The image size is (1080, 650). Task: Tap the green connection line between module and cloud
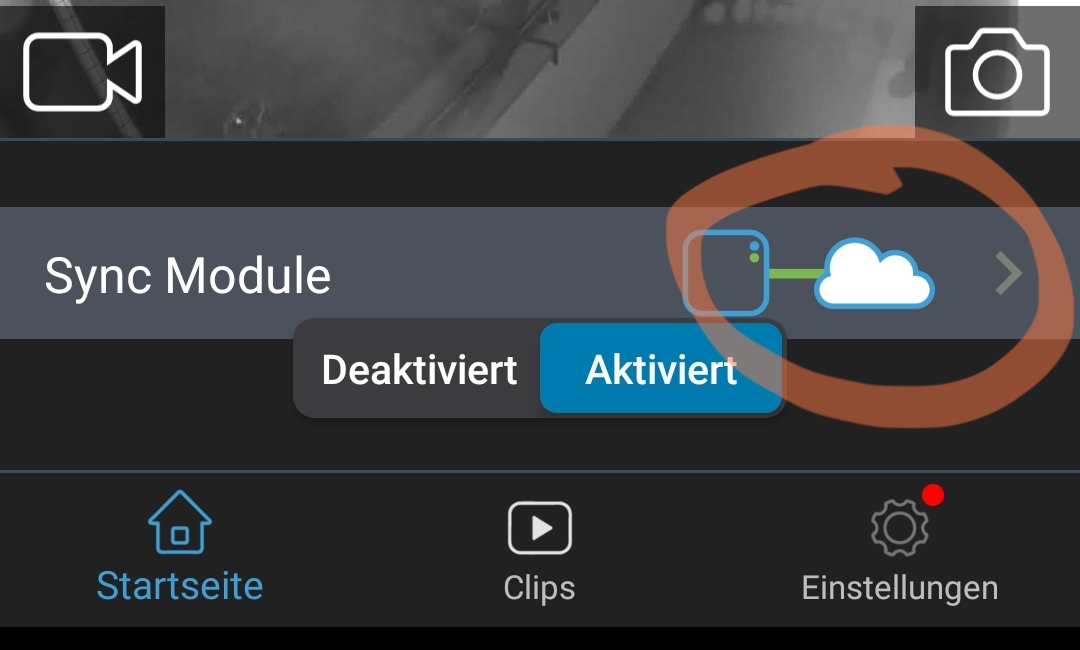[793, 274]
